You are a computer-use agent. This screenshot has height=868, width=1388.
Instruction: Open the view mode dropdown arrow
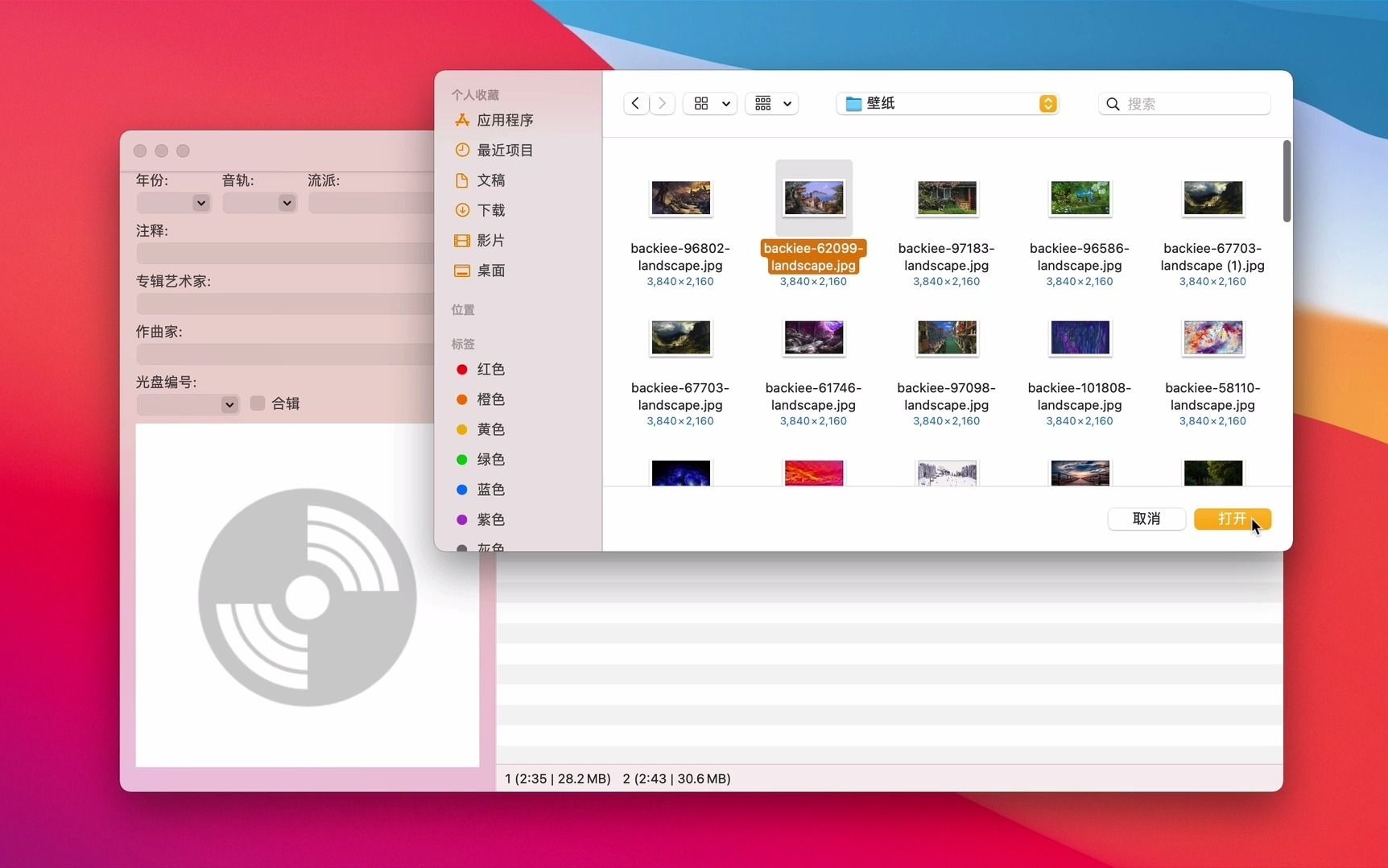point(725,103)
